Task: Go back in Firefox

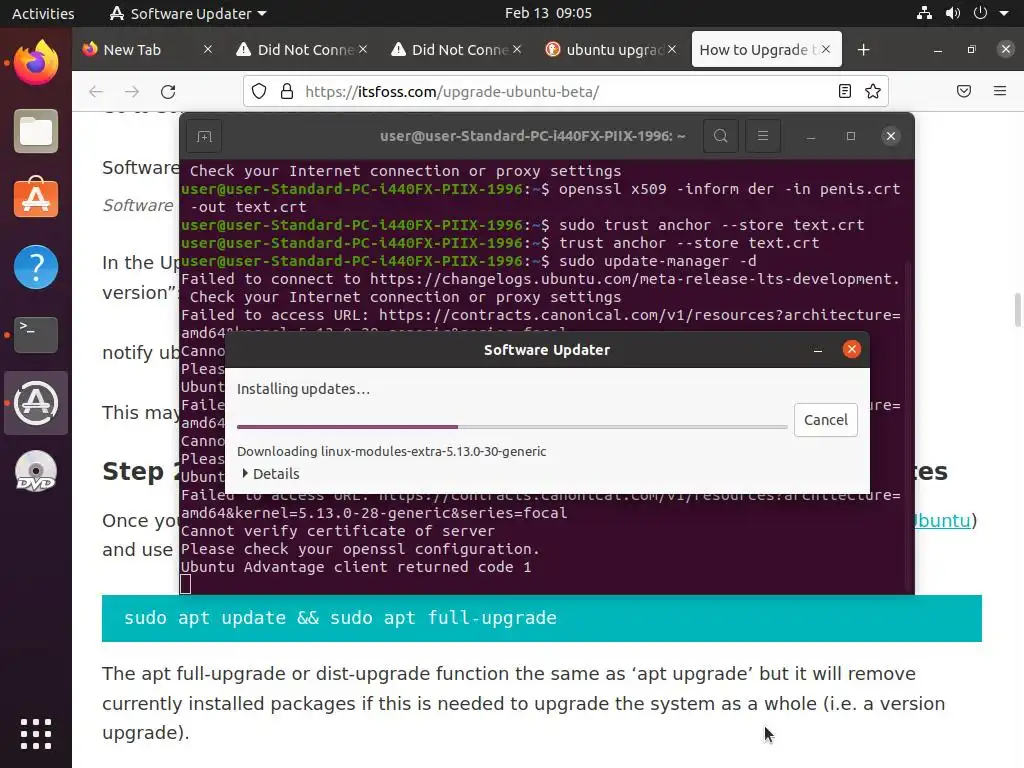Action: point(96,91)
